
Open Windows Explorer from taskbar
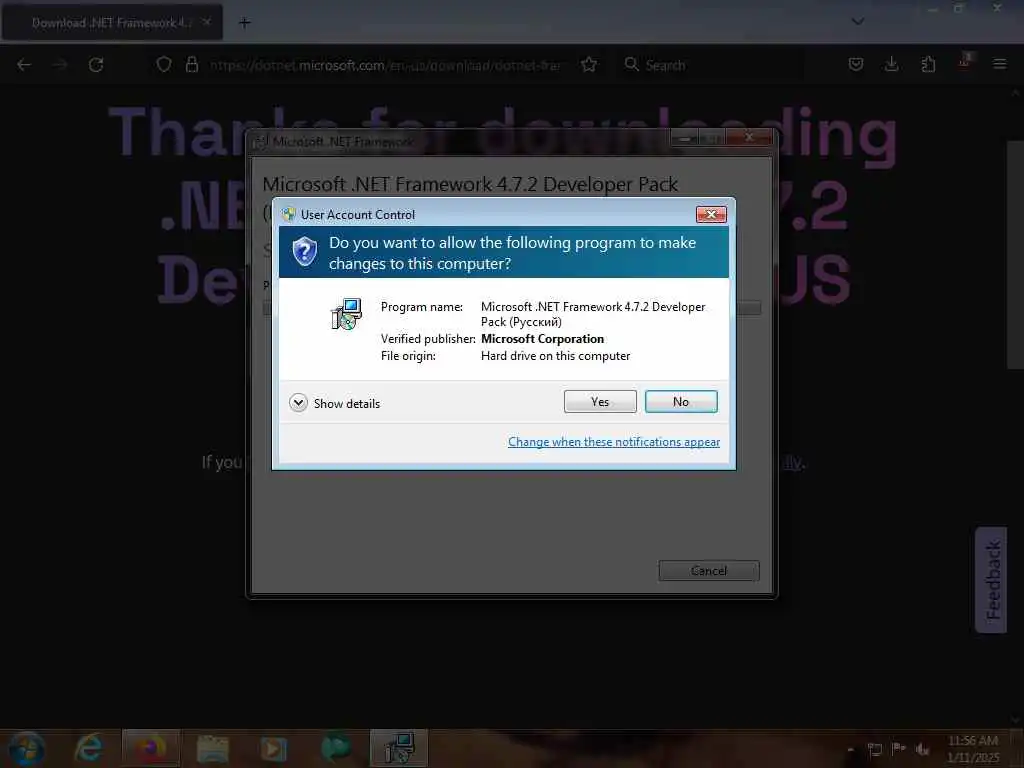click(x=212, y=748)
